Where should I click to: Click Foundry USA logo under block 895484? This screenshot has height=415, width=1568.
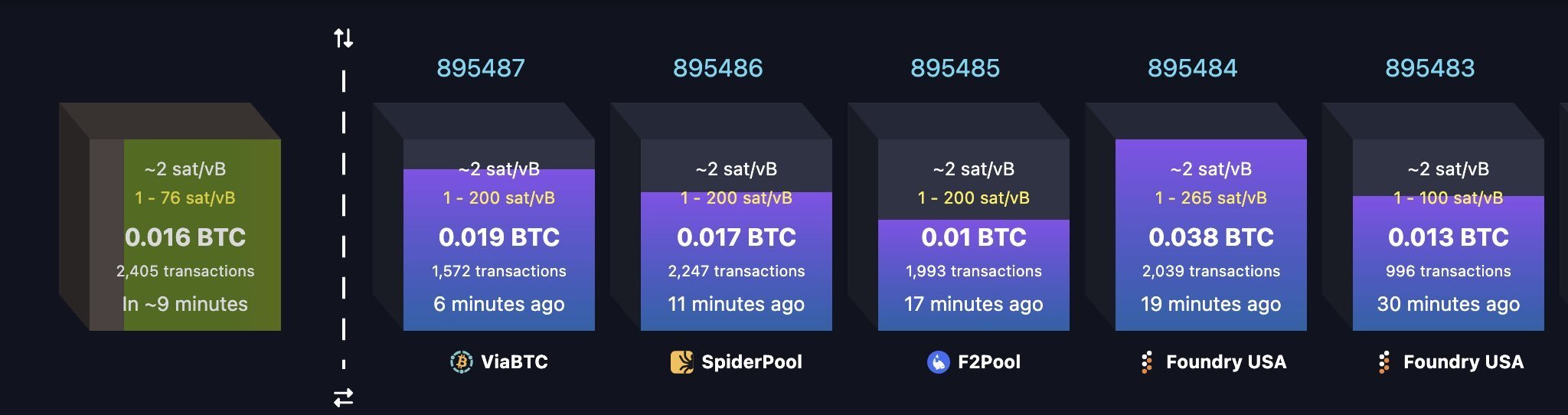coord(1146,361)
